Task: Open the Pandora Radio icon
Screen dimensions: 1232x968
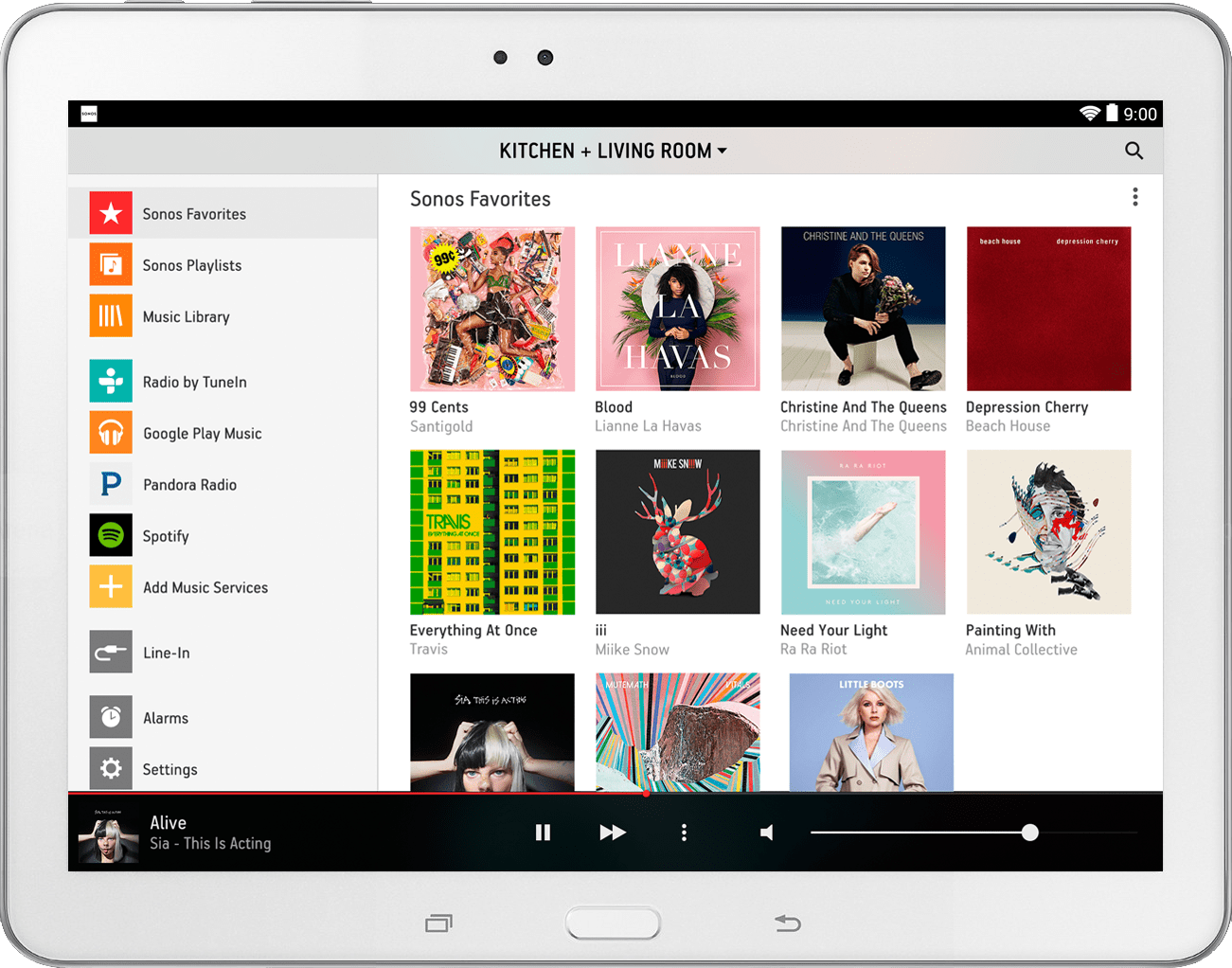Action: (111, 484)
